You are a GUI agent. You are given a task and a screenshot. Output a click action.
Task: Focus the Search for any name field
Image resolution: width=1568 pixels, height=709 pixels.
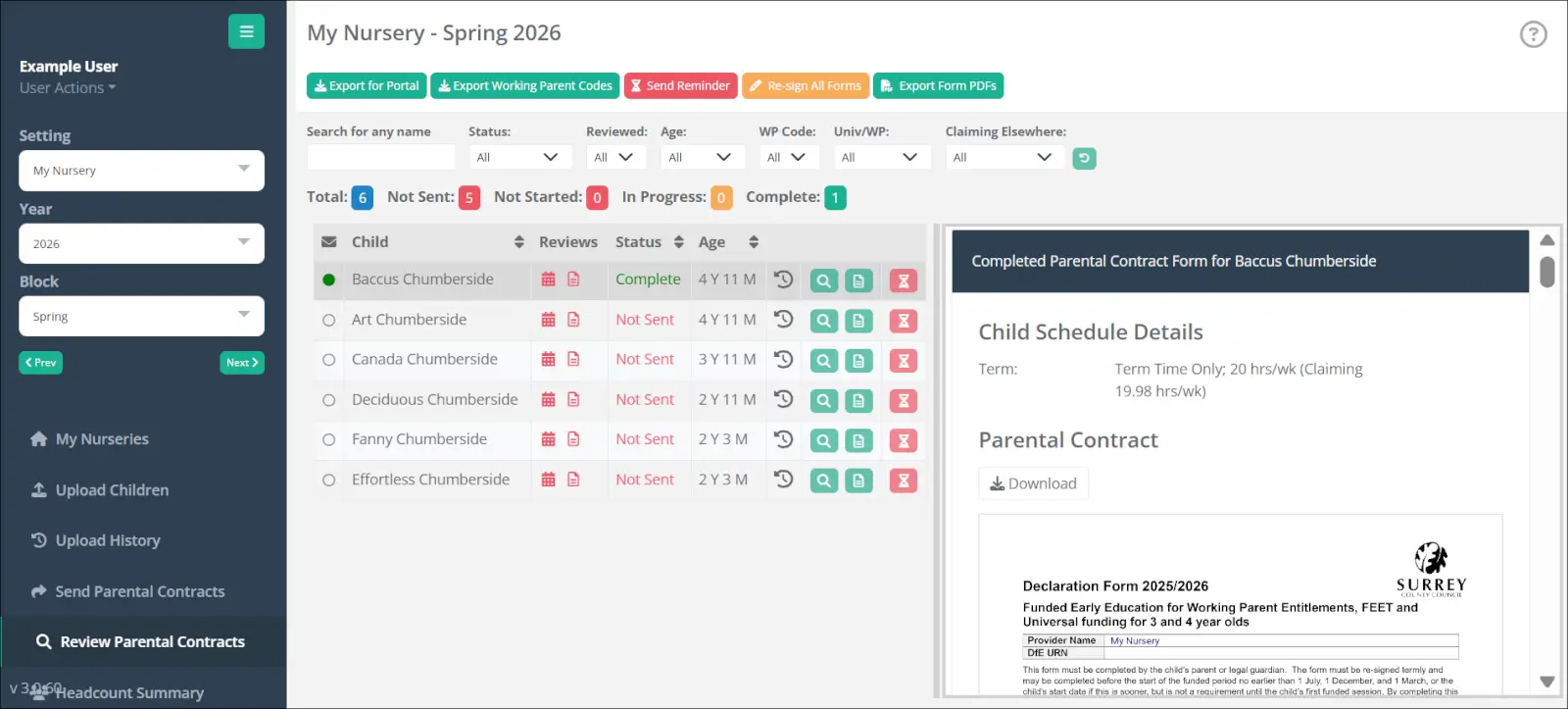tap(381, 157)
